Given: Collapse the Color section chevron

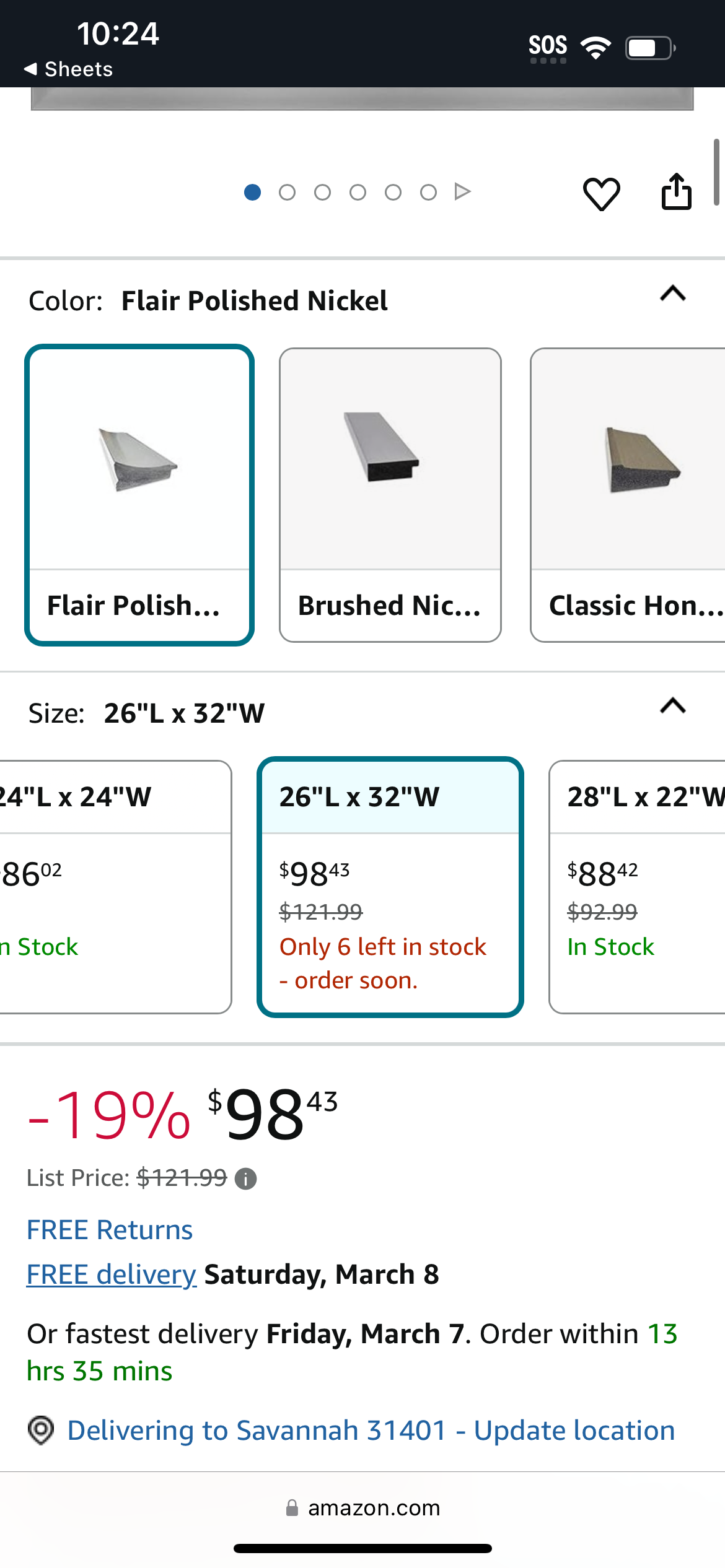Looking at the screenshot, I should coord(673,294).
